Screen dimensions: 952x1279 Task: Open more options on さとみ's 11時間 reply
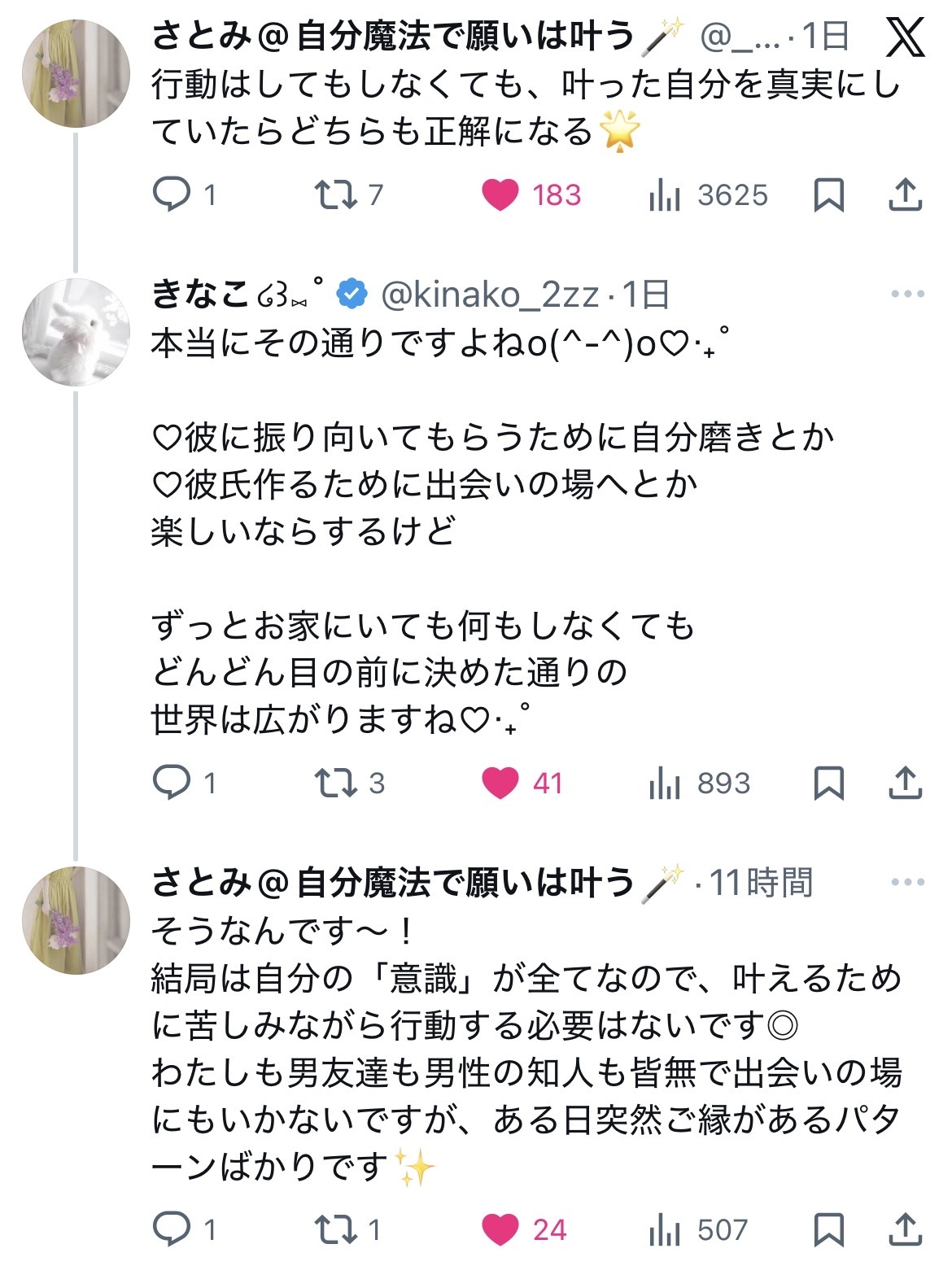(x=907, y=882)
